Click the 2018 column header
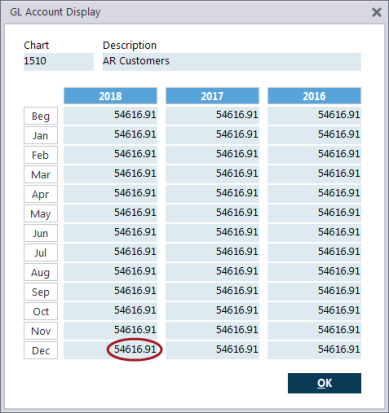Image resolution: width=389 pixels, height=413 pixels. point(110,96)
